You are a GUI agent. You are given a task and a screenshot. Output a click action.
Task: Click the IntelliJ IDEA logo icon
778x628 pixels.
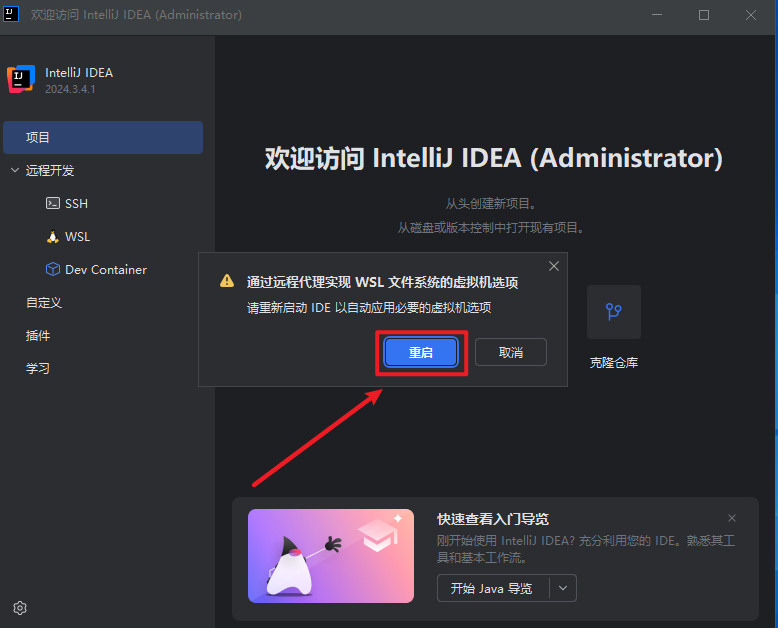[21, 79]
